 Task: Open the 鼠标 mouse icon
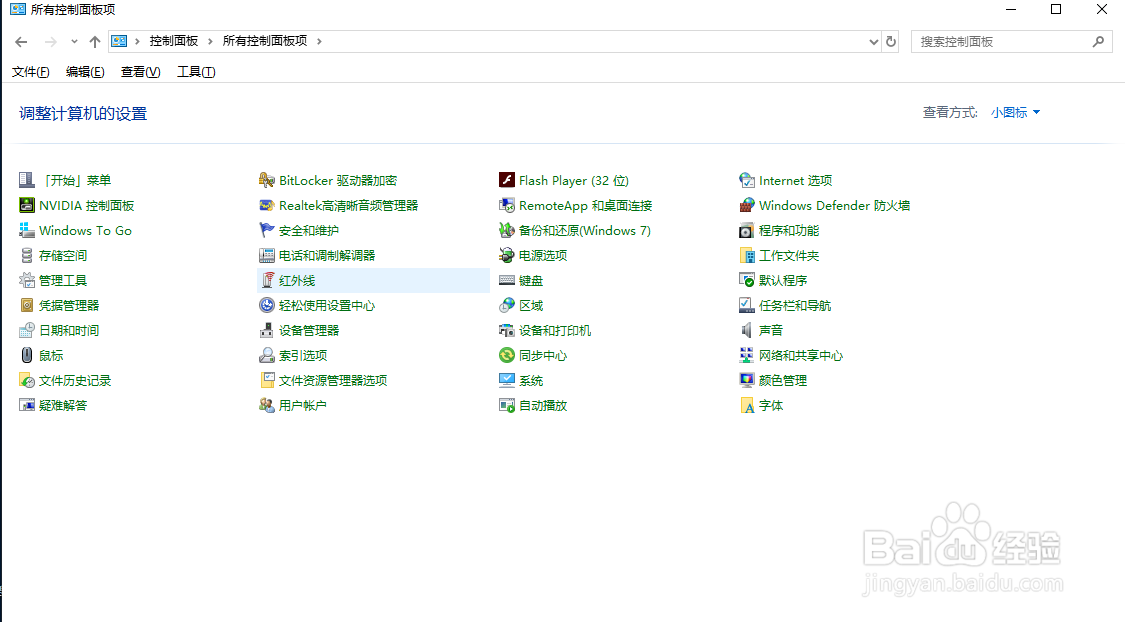tap(27, 355)
